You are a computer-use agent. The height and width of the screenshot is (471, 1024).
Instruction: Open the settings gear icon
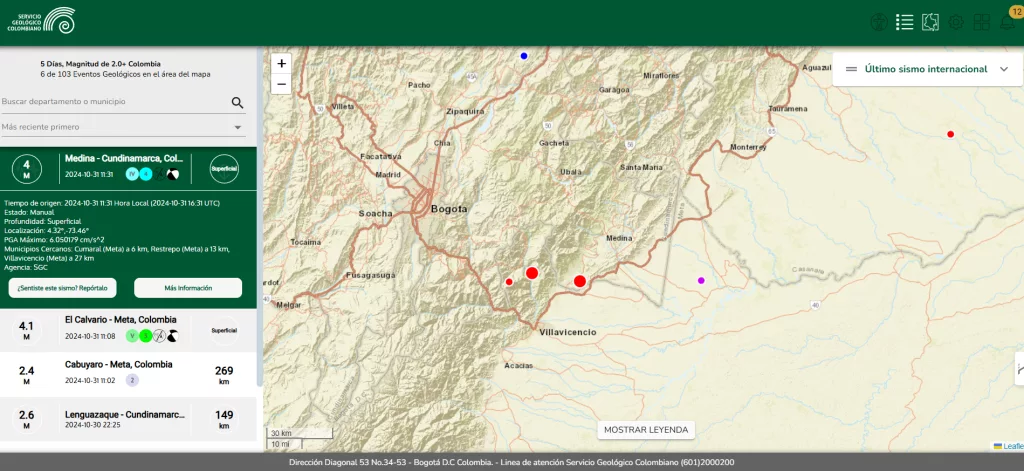(956, 22)
